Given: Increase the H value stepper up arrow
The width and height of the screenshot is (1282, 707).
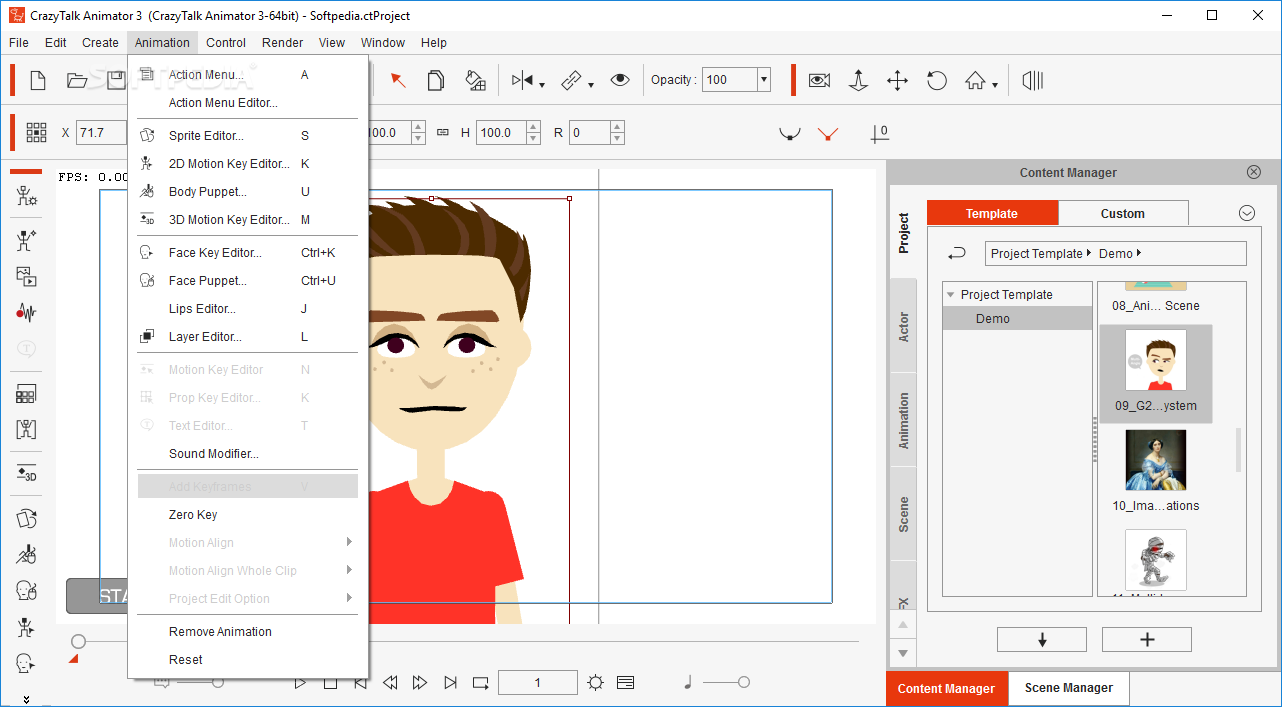Looking at the screenshot, I should tap(533, 127).
